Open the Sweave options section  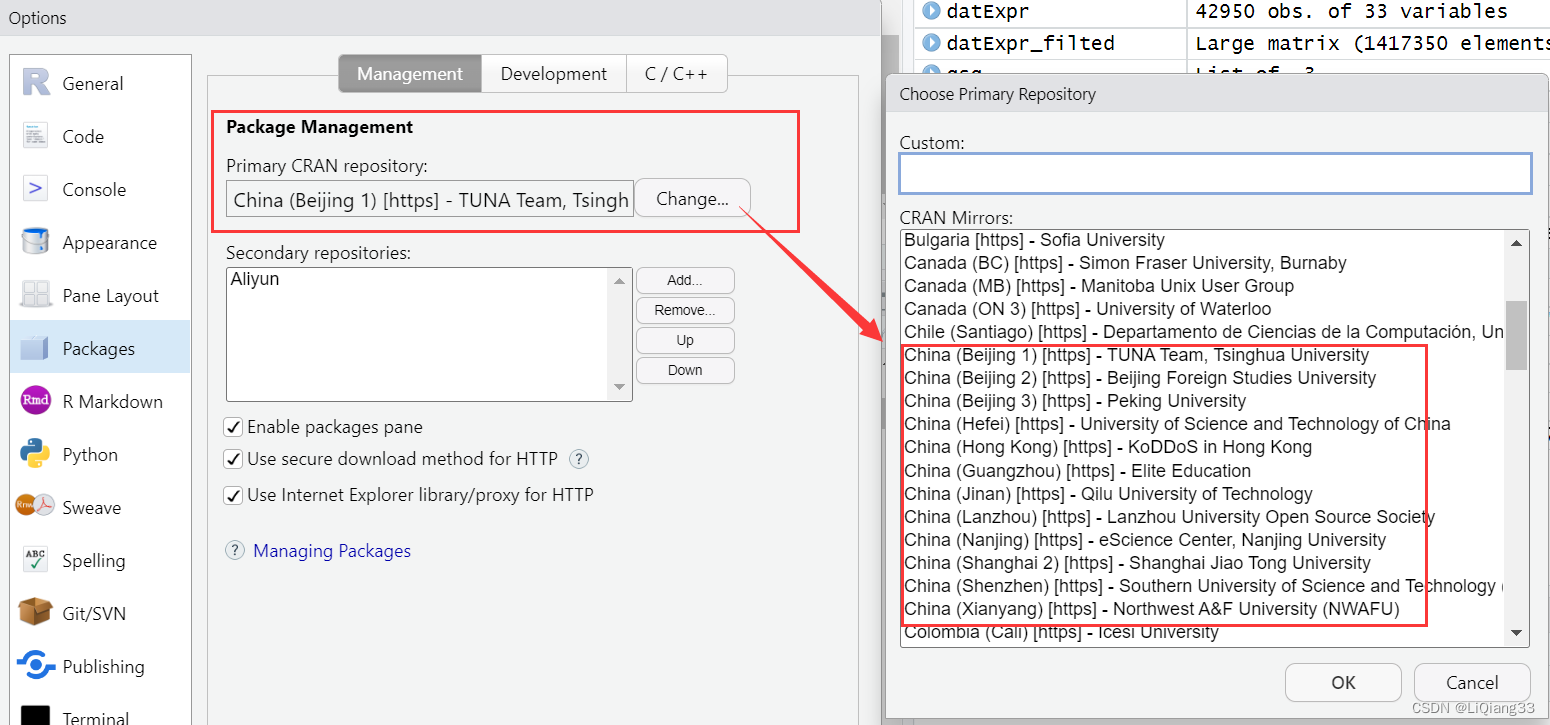(x=100, y=508)
